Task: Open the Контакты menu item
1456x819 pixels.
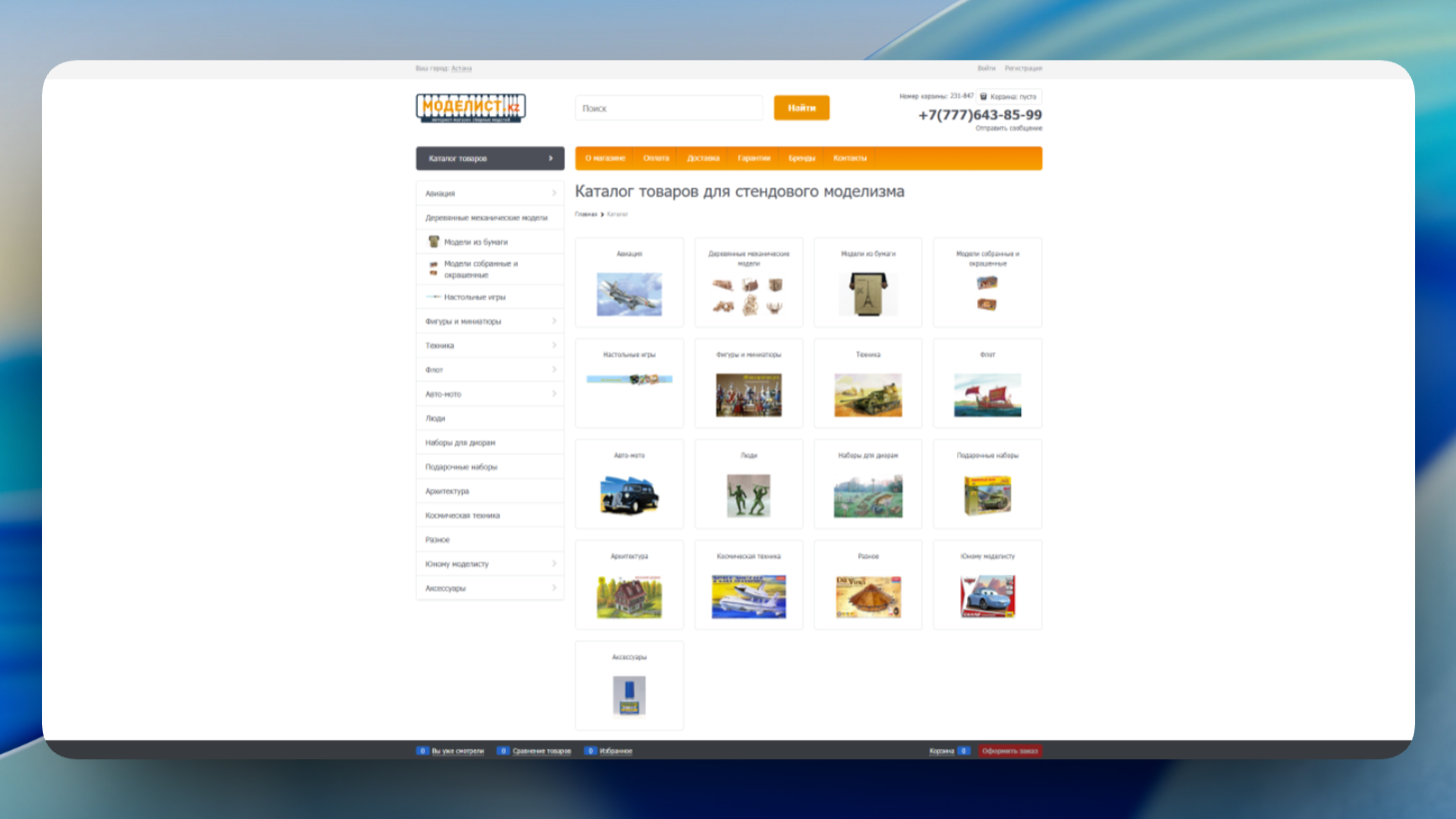Action: [x=850, y=158]
